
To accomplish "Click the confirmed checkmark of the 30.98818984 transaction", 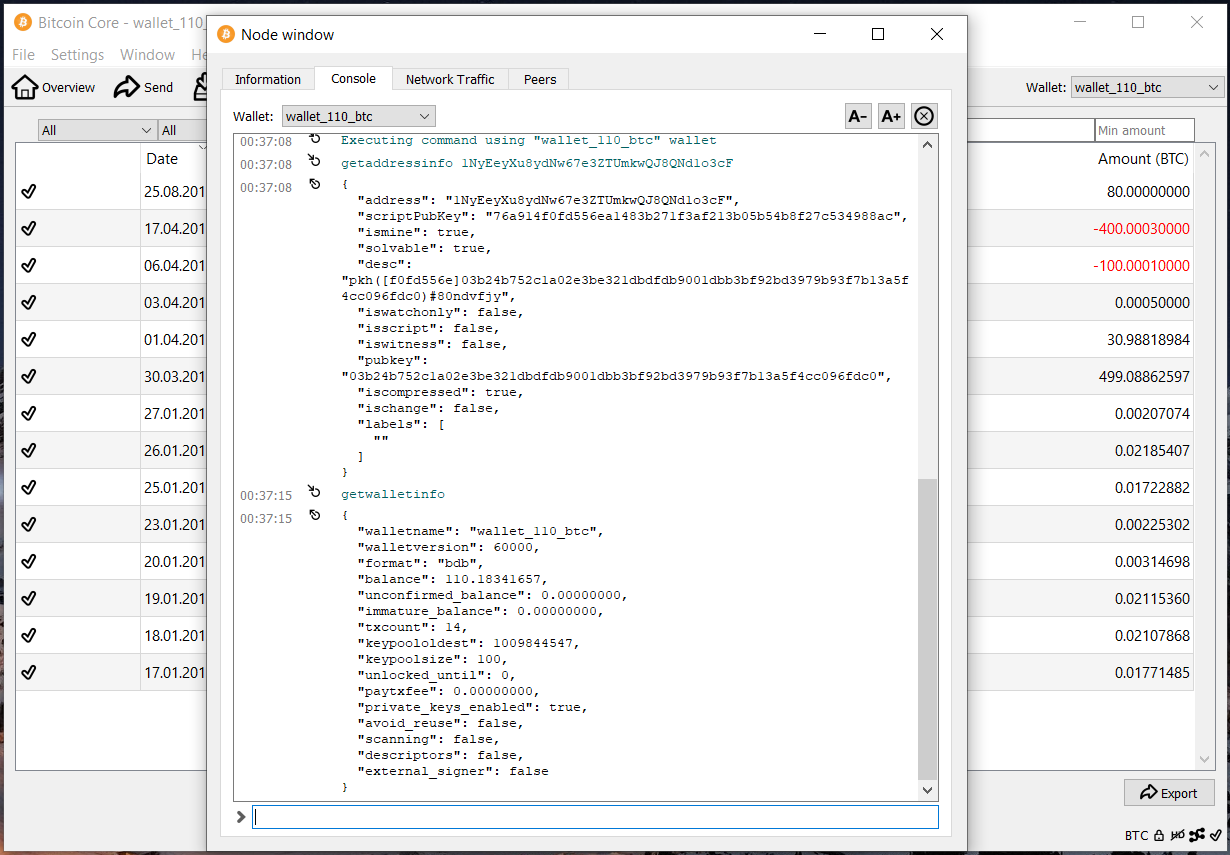I will pyautogui.click(x=28, y=340).
